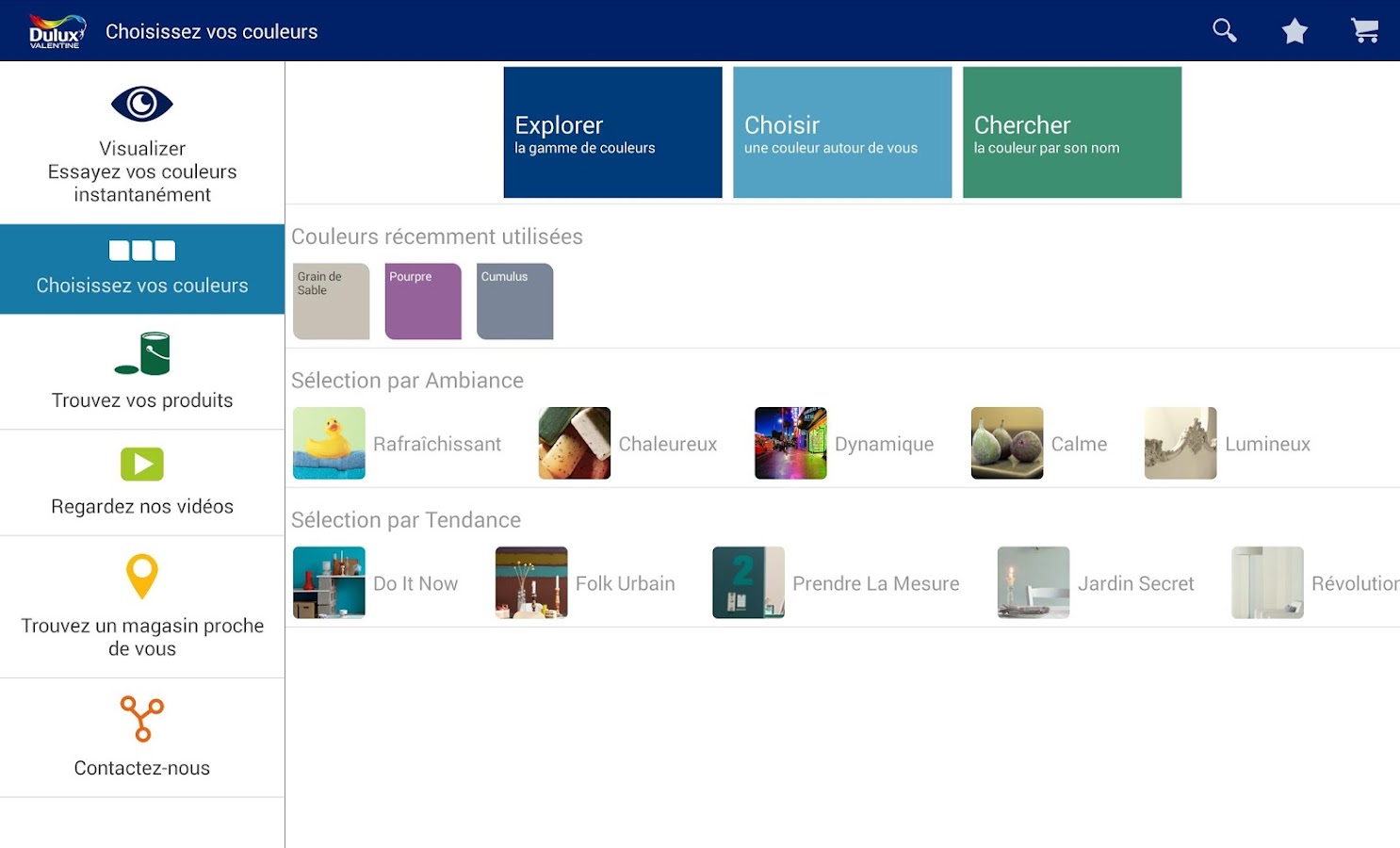Open the Jardin Secret trend
Image resolution: width=1400 pixels, height=848 pixels.
pyautogui.click(x=1033, y=582)
